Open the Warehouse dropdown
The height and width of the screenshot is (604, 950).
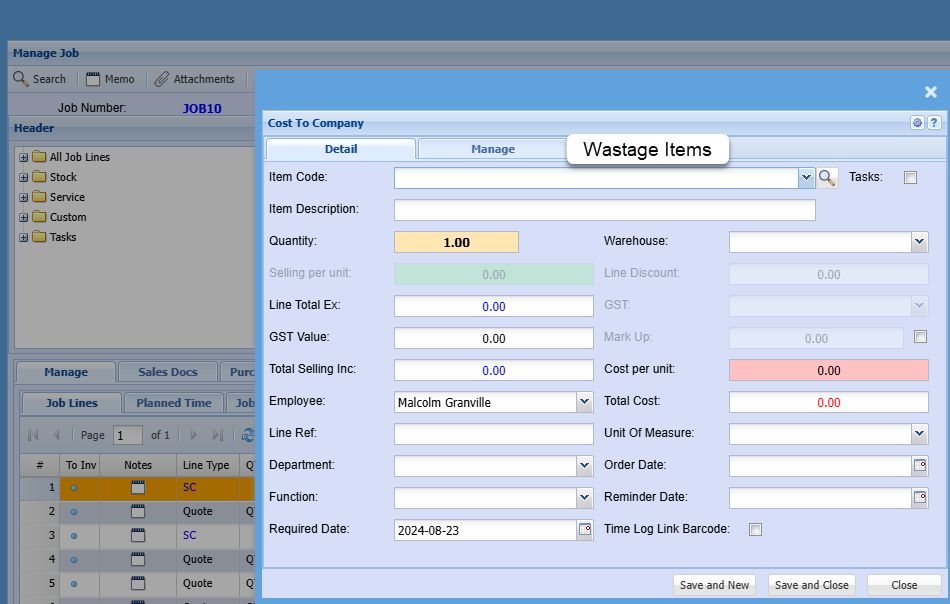pos(920,242)
